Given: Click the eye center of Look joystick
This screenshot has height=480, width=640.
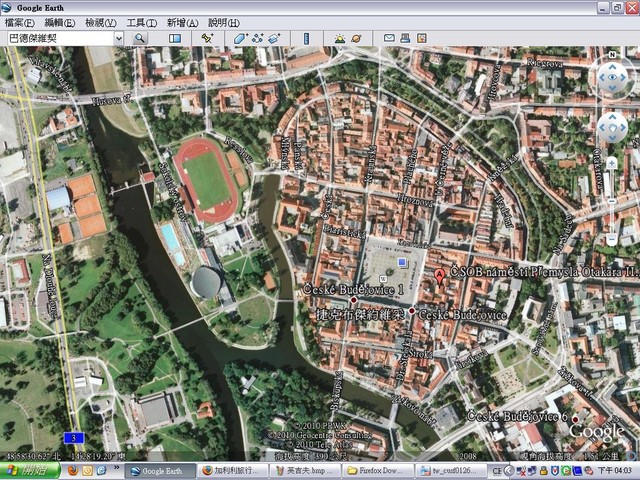Looking at the screenshot, I should point(612,77).
